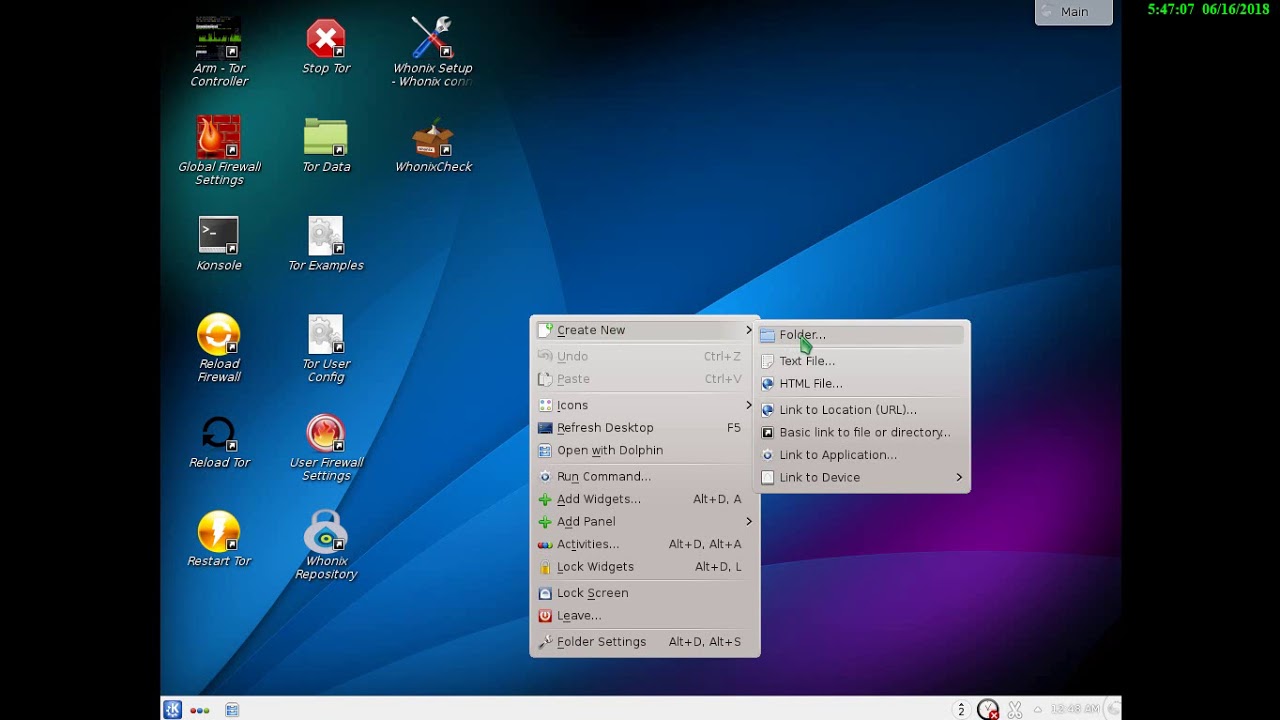This screenshot has height=720, width=1280.
Task: Click the panel clock showing 12:48 AM
Action: (1075, 710)
